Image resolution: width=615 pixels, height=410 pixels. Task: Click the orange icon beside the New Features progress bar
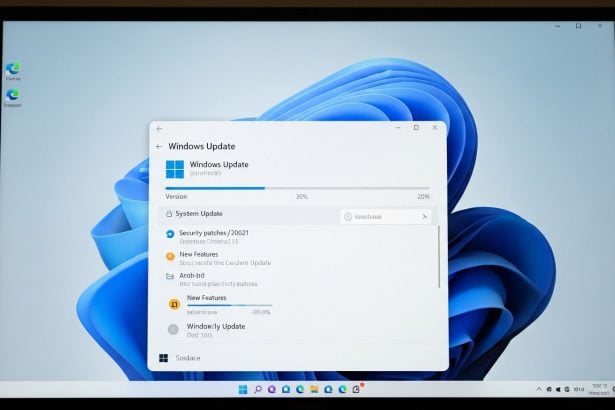(x=174, y=304)
